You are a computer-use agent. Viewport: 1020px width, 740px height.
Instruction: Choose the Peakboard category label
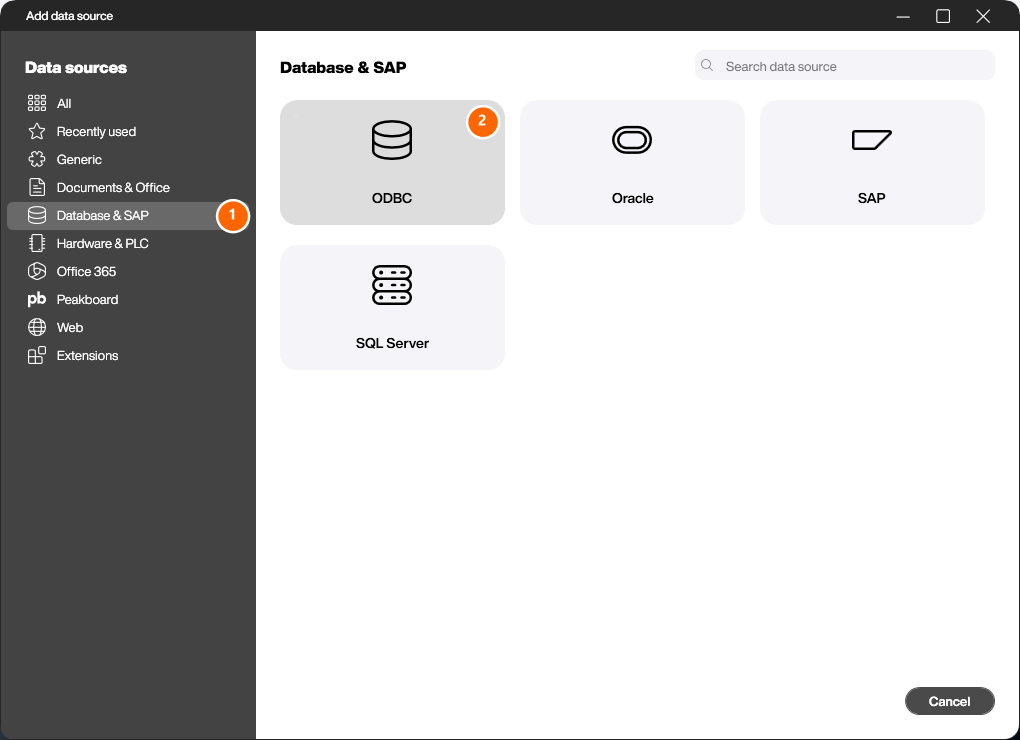click(x=87, y=299)
